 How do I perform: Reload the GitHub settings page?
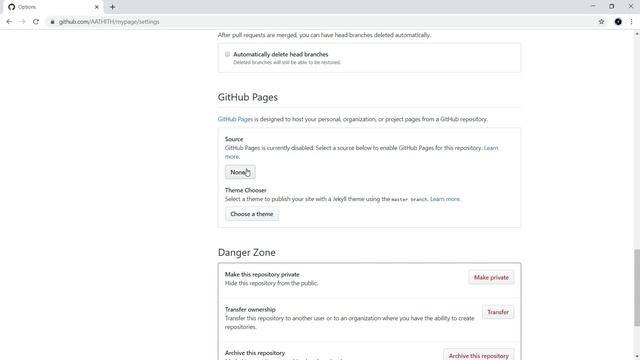tap(36, 22)
